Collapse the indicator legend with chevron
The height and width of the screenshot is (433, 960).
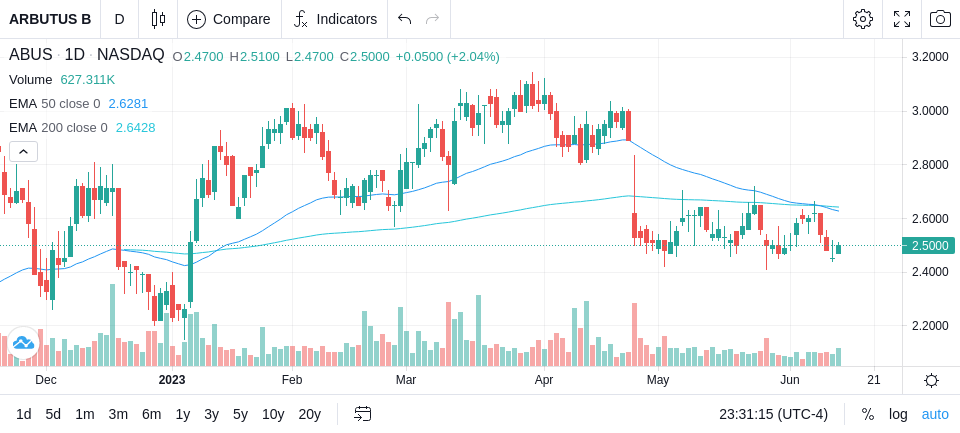[23, 151]
